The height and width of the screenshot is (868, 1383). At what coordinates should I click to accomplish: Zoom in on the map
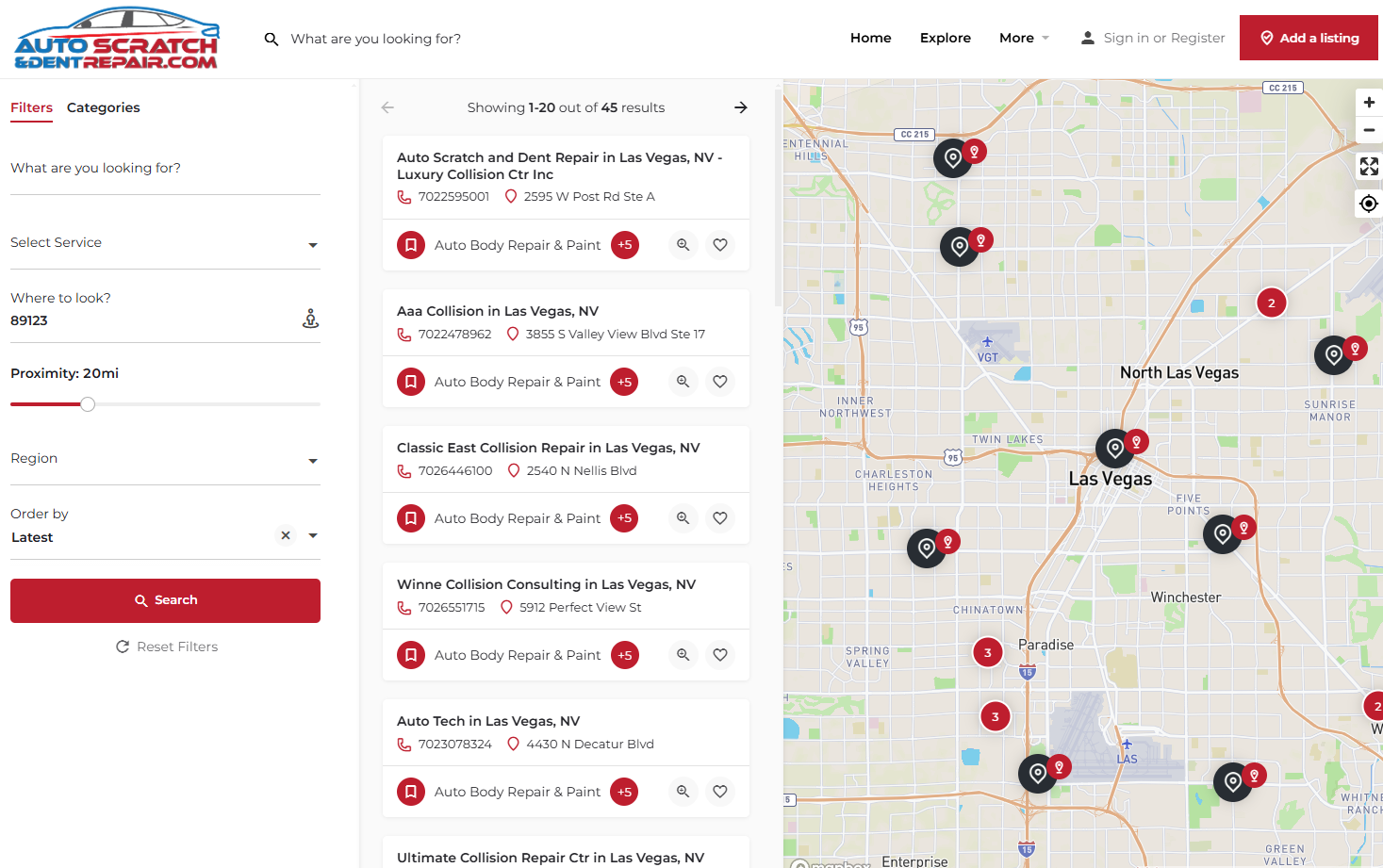(x=1369, y=102)
